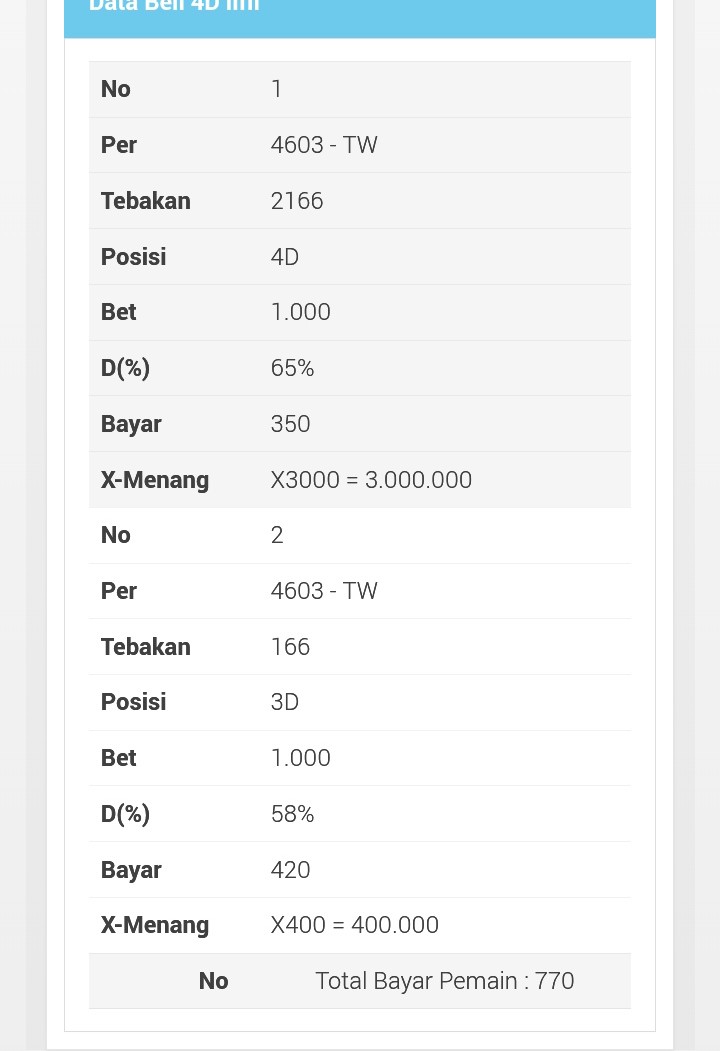Screen dimensions: 720x1051
Task: Select the Tebakan value 166
Action: (290, 647)
